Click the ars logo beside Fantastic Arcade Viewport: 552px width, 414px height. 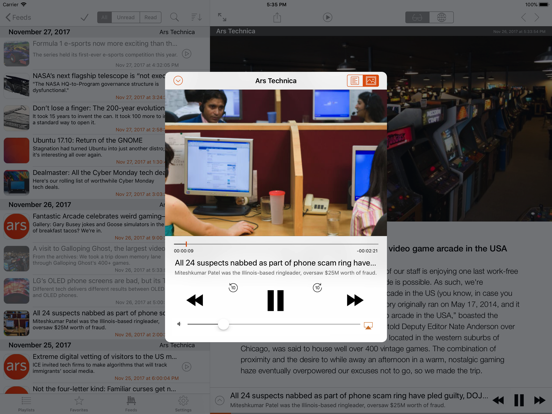17,226
